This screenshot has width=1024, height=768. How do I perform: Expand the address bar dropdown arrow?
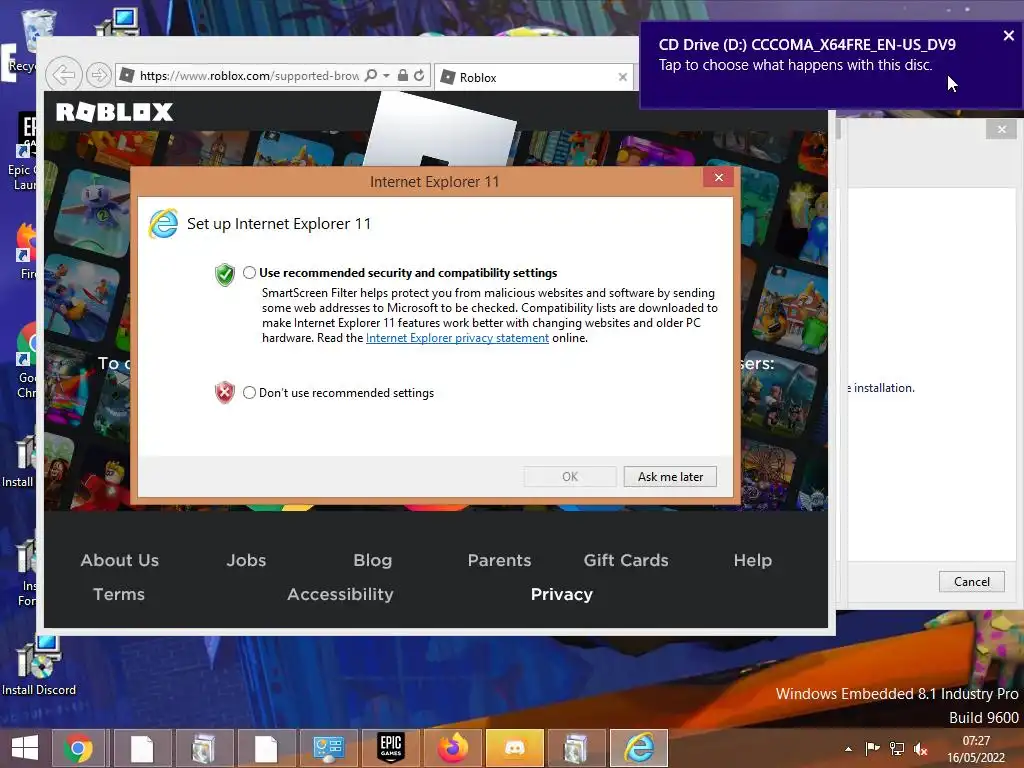click(387, 76)
